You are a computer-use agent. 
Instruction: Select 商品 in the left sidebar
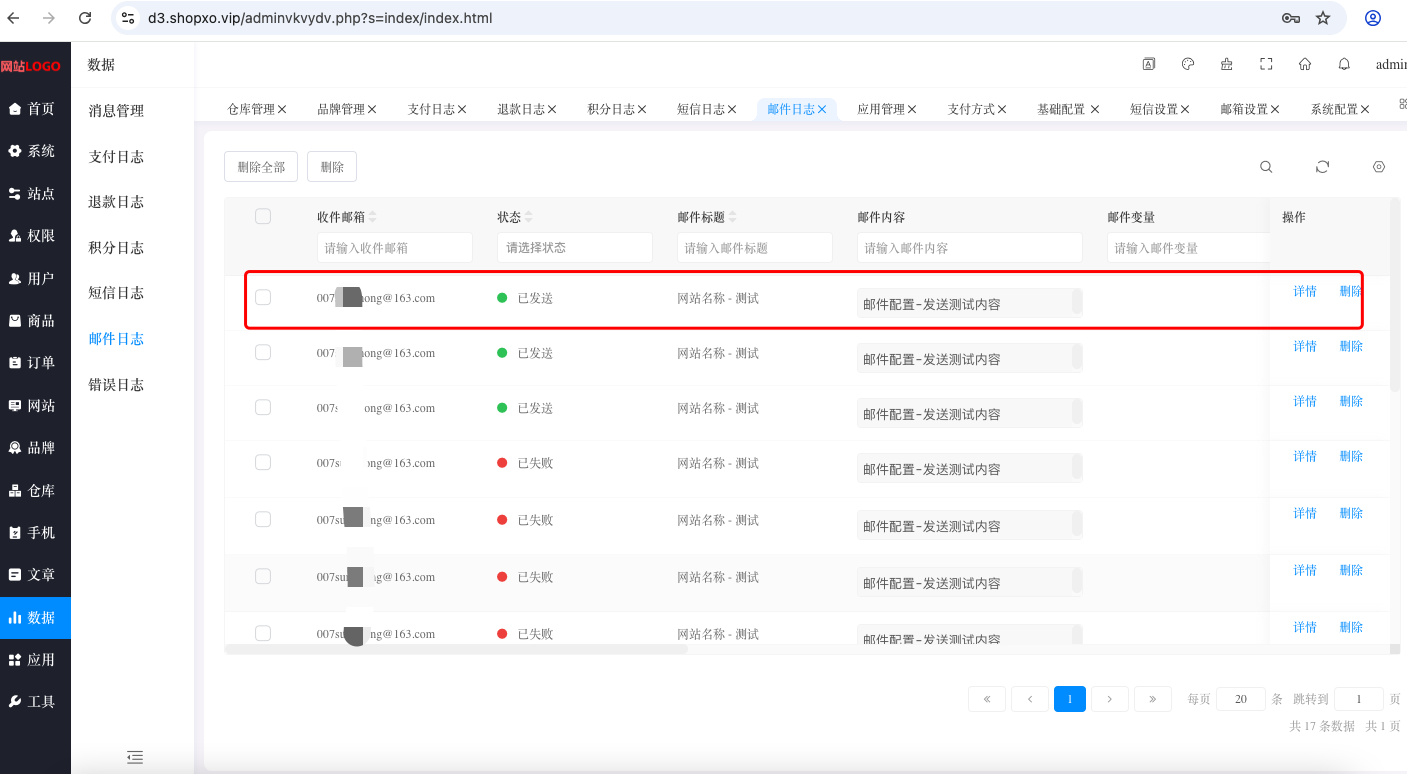pos(35,321)
